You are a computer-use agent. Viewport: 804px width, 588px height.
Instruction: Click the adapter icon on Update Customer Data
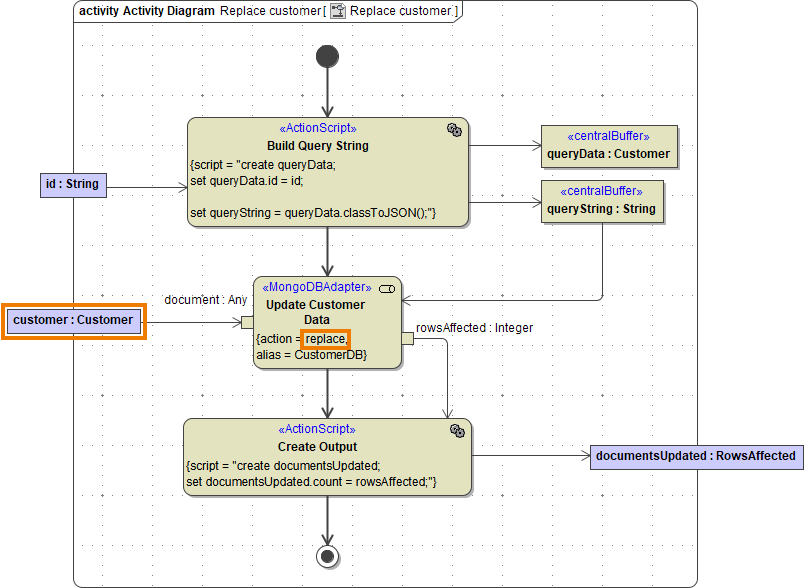388,288
